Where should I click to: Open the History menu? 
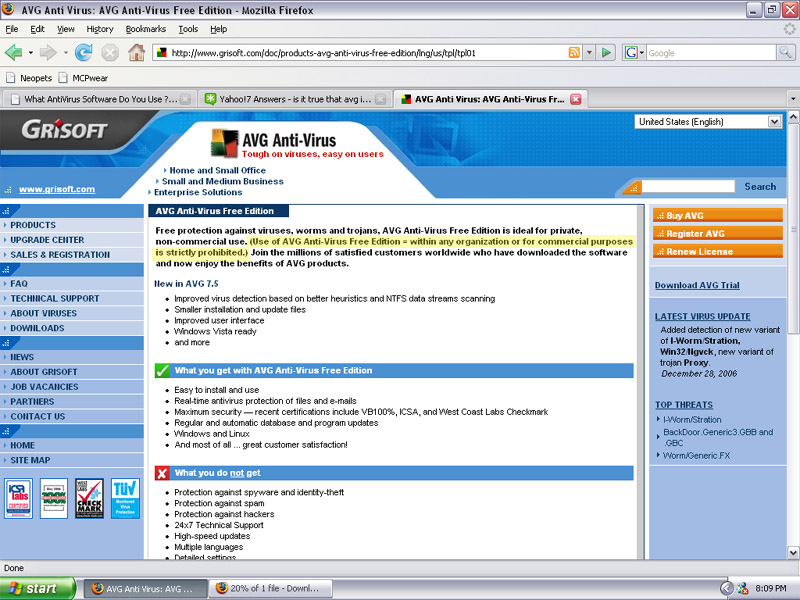tap(99, 29)
